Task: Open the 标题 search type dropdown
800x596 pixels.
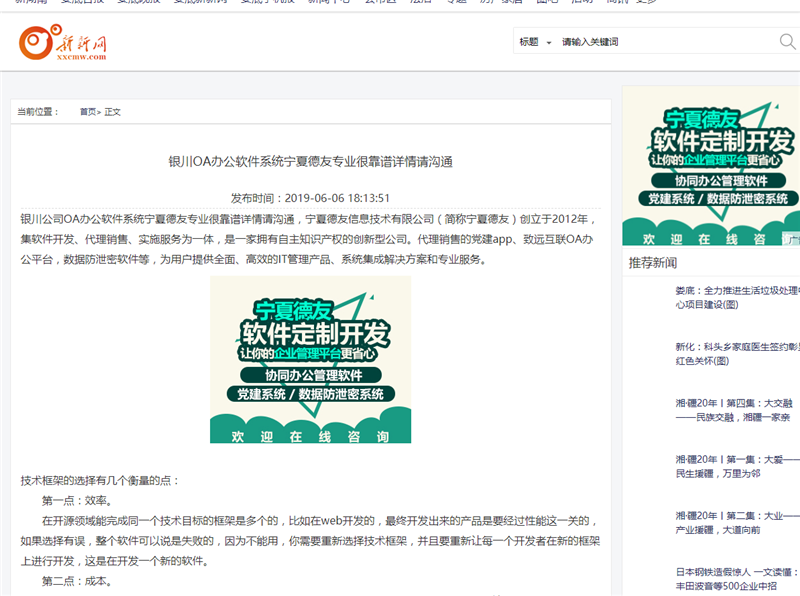Action: click(535, 42)
